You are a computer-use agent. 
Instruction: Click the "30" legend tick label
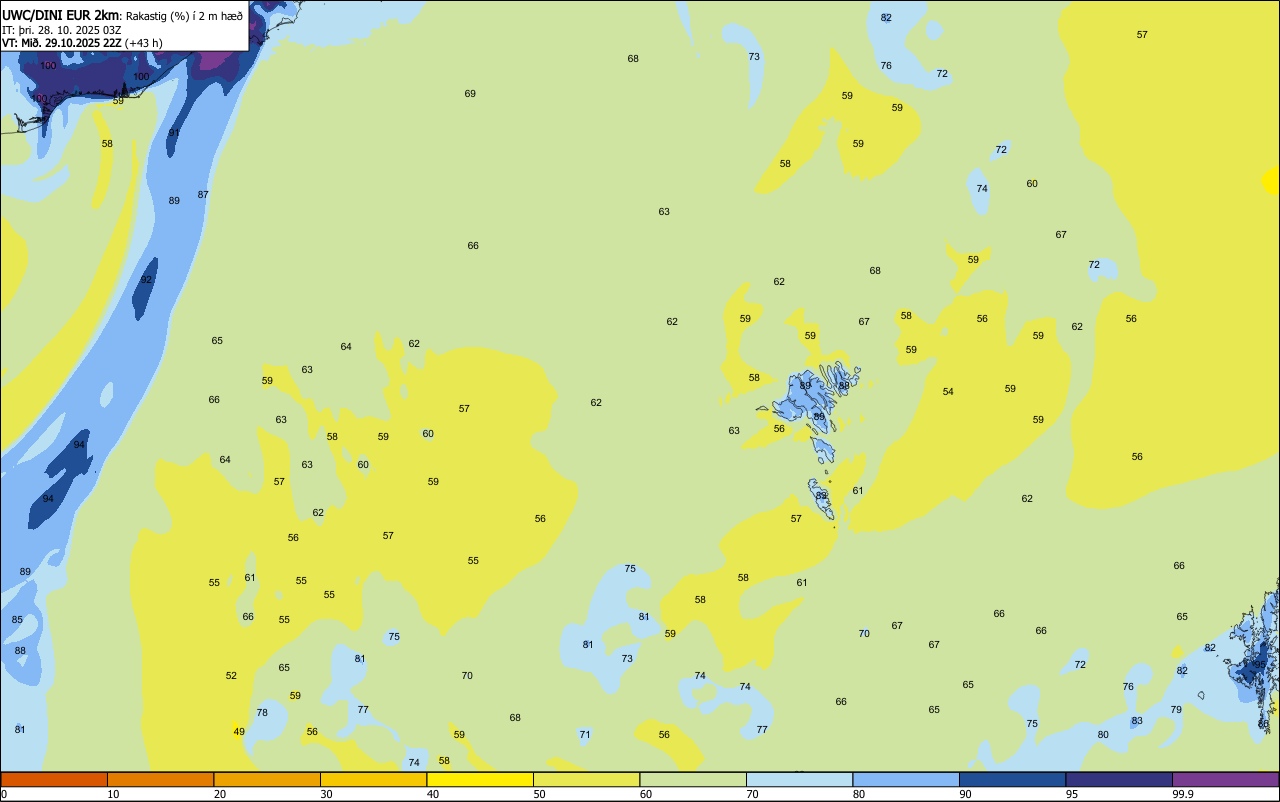[x=327, y=794]
